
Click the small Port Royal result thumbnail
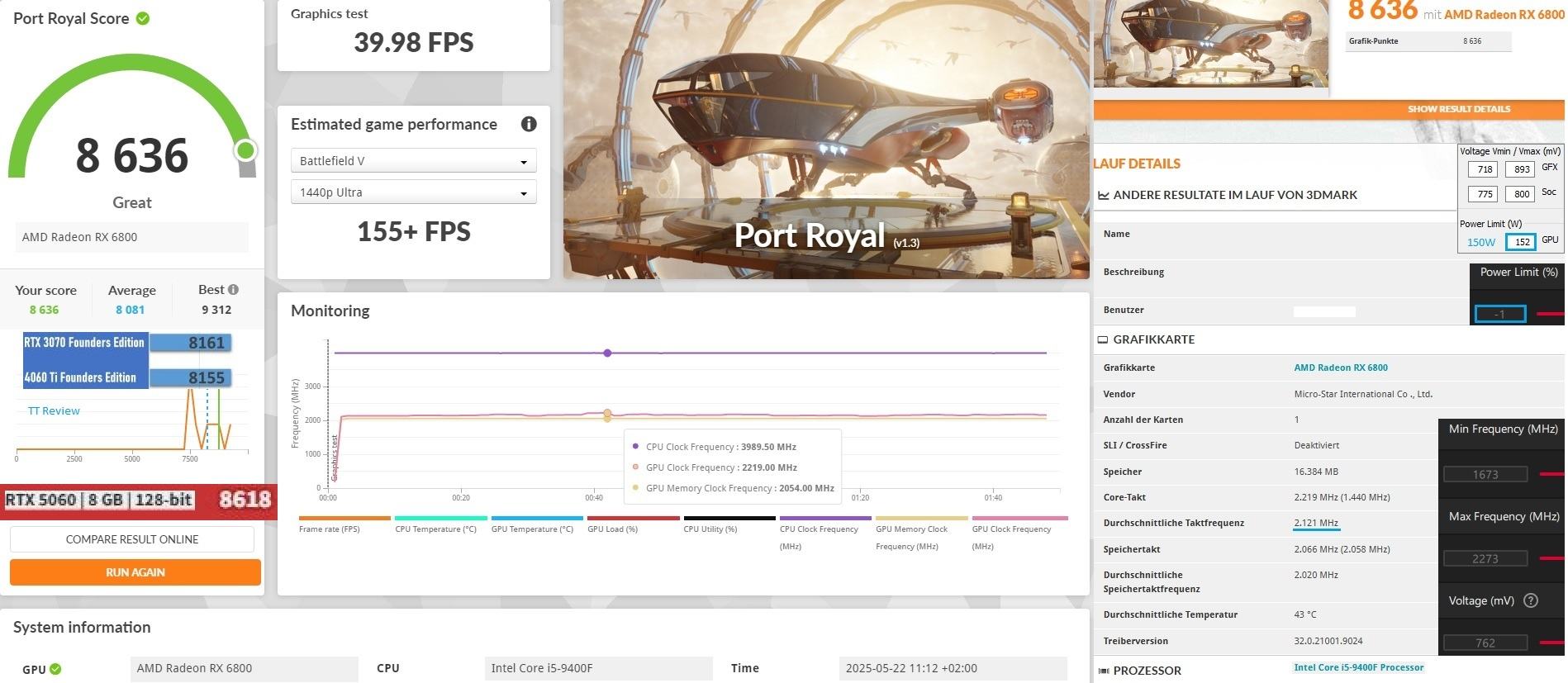click(x=1210, y=43)
